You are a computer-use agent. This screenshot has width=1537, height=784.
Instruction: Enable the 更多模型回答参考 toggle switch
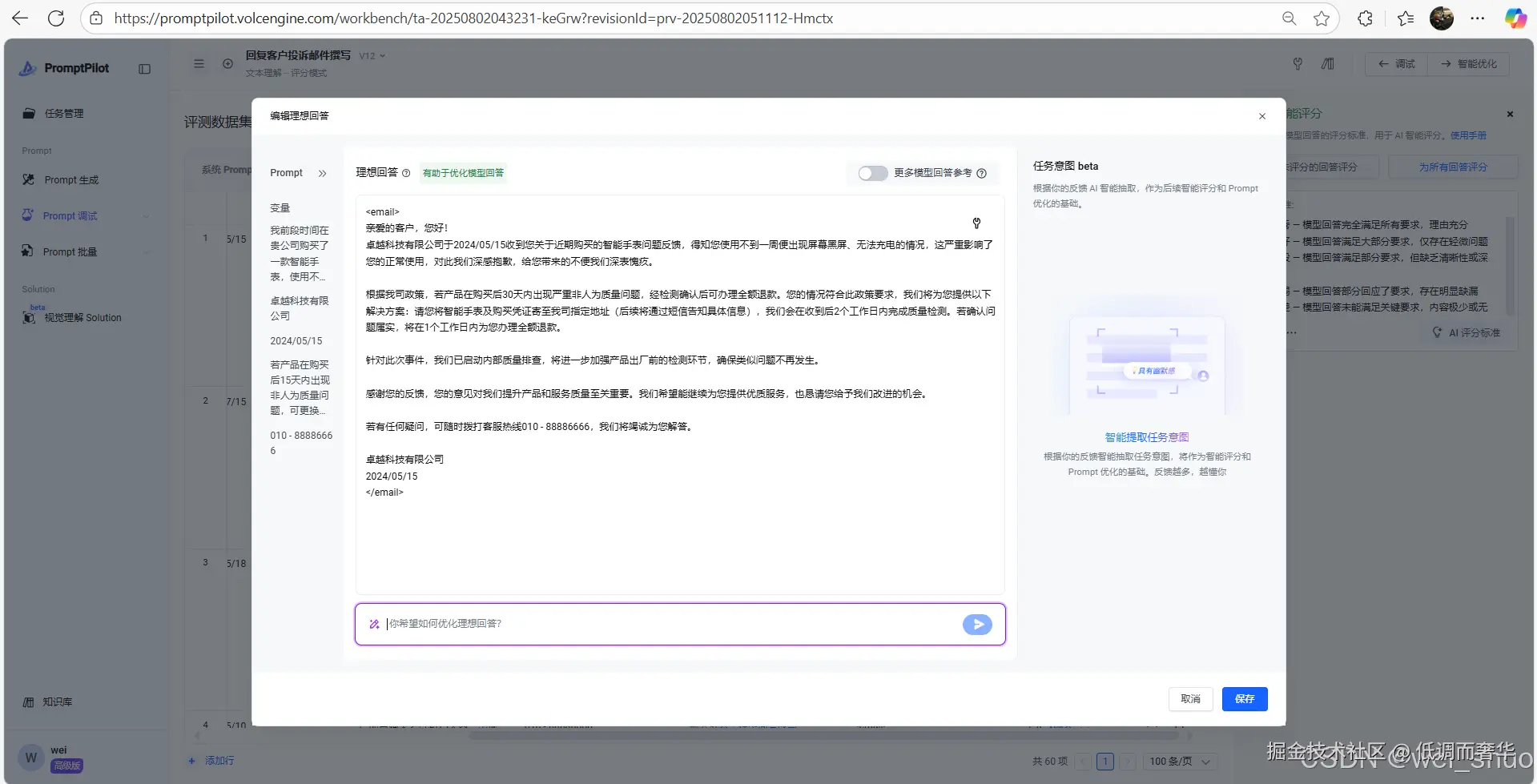pos(872,173)
